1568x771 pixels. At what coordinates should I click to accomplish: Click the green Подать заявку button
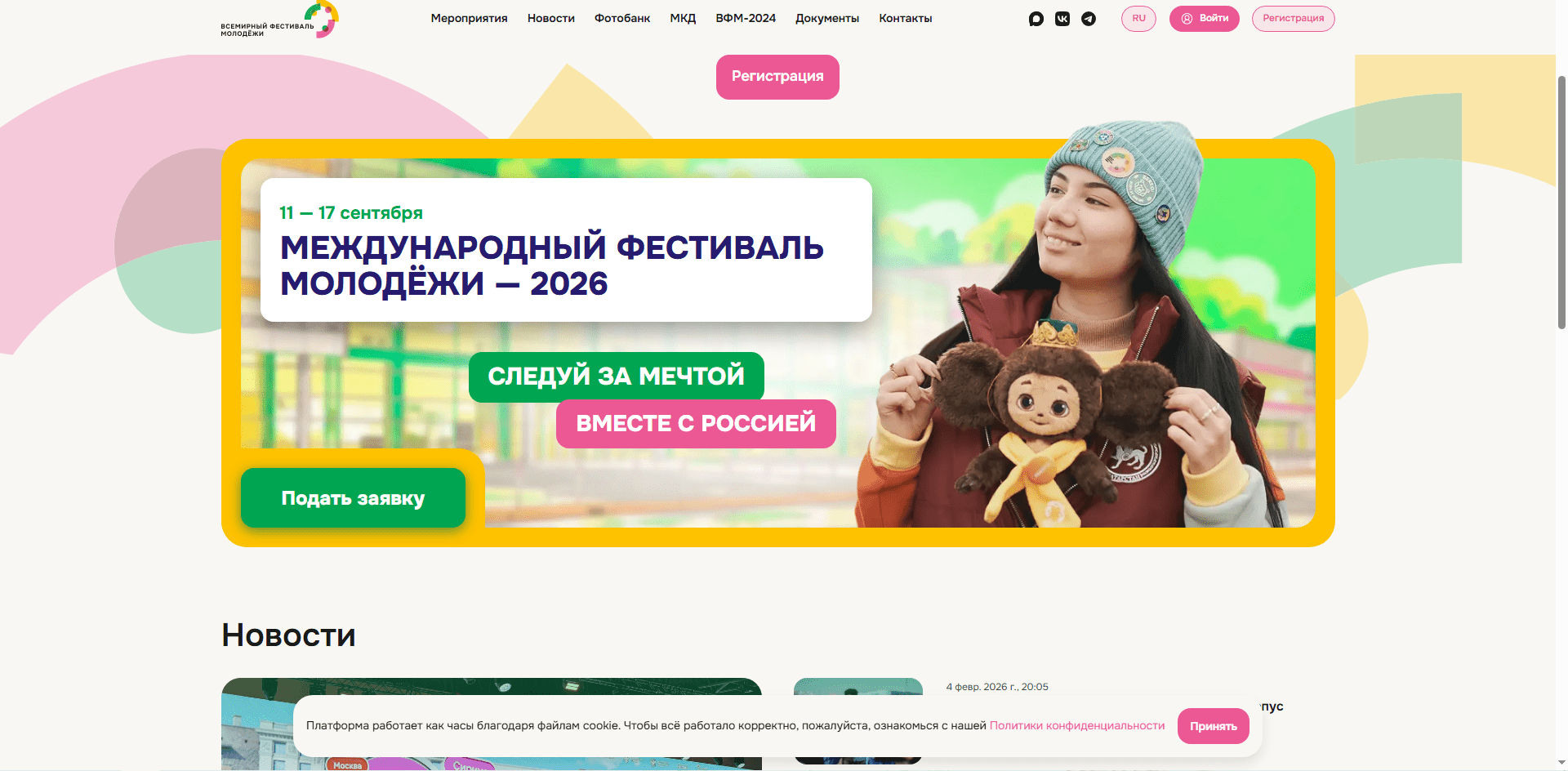pyautogui.click(x=353, y=498)
